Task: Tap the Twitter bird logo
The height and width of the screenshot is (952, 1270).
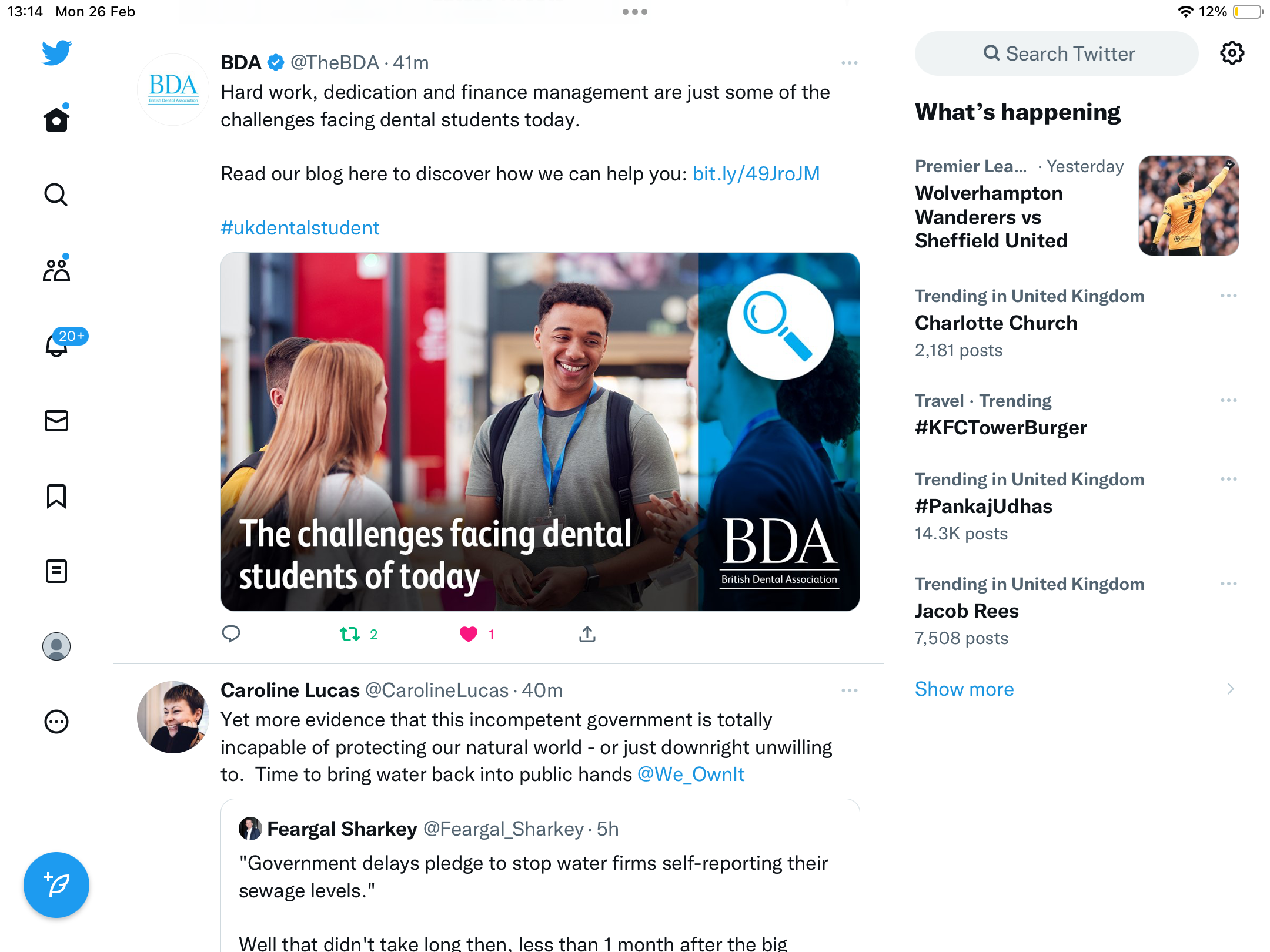Action: pos(56,53)
